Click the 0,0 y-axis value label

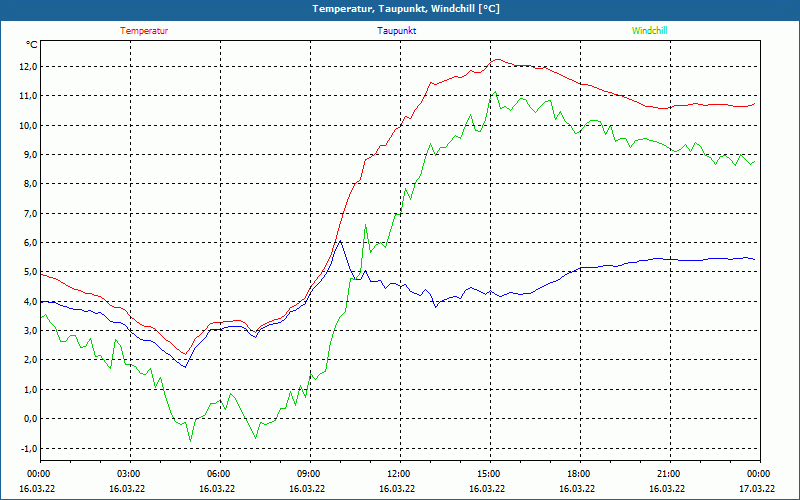point(27,419)
